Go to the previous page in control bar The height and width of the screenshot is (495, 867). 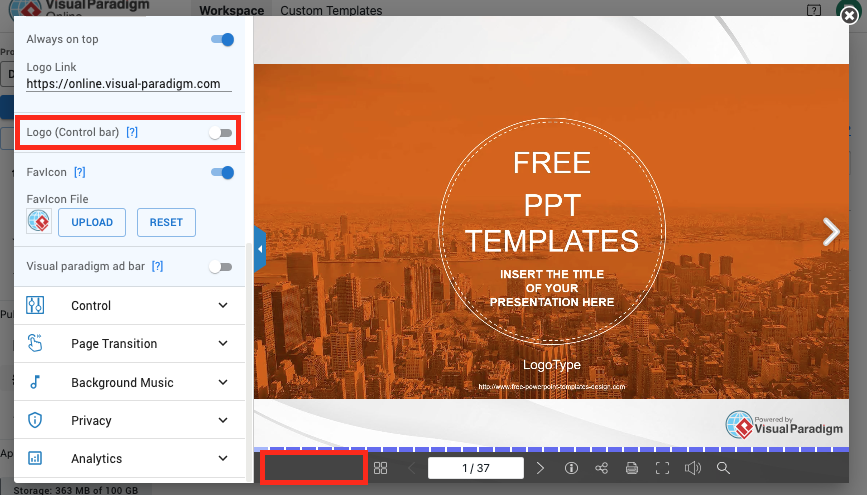click(x=411, y=468)
